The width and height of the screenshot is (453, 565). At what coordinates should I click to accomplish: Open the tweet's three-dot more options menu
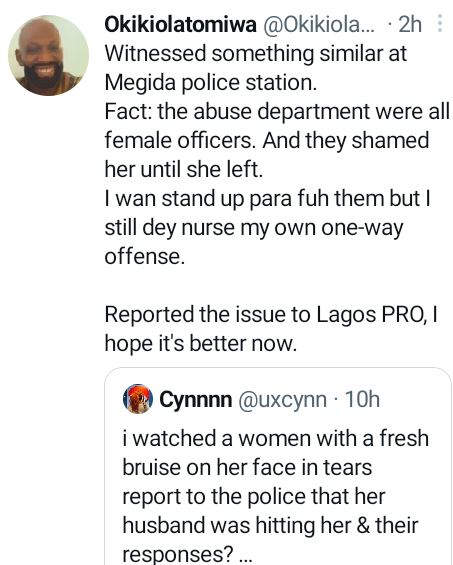tap(440, 23)
